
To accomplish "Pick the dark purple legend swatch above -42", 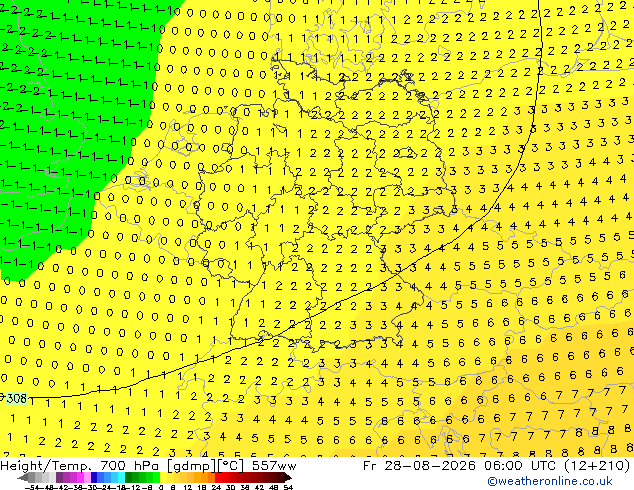I will click(x=59, y=477).
